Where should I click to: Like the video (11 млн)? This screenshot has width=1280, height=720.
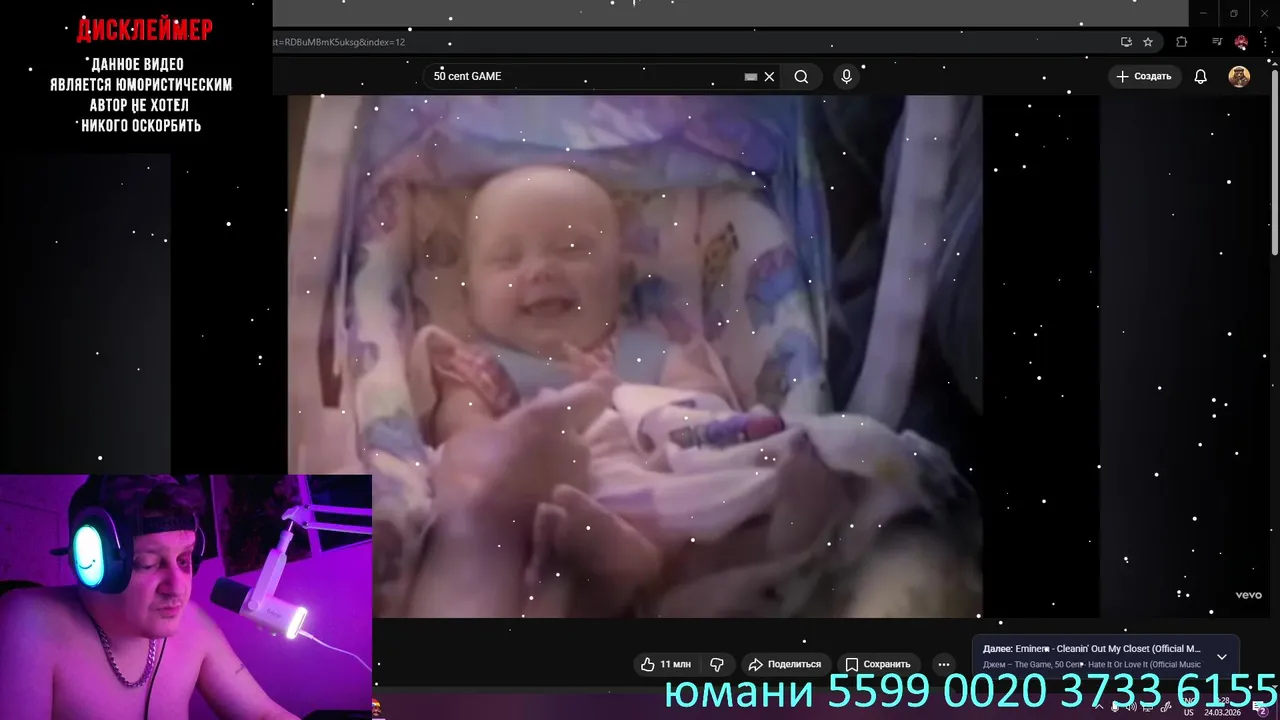point(666,664)
